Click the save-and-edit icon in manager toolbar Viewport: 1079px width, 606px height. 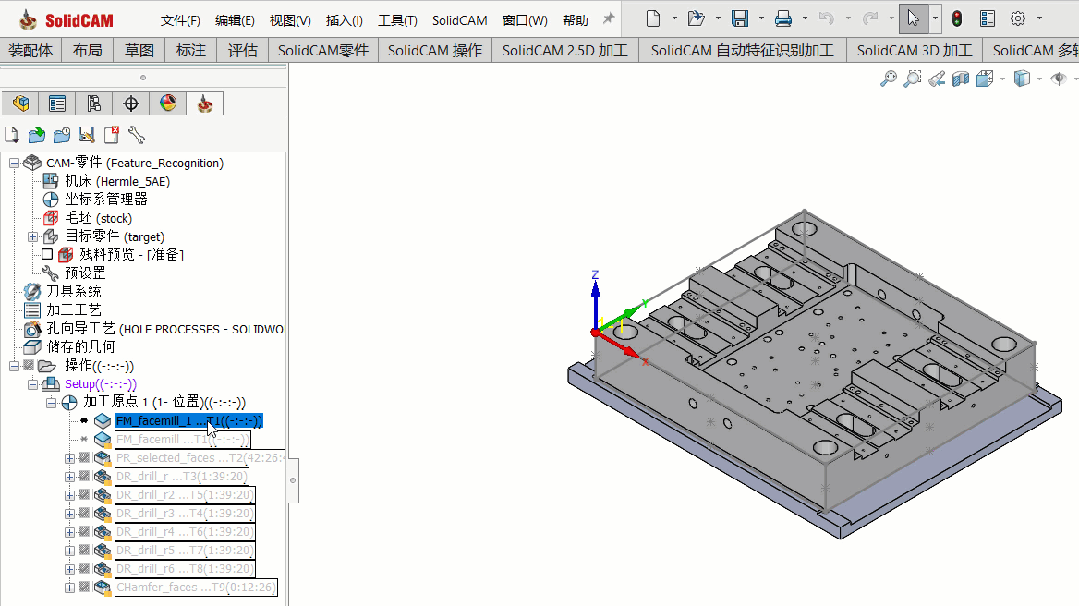click(86, 135)
